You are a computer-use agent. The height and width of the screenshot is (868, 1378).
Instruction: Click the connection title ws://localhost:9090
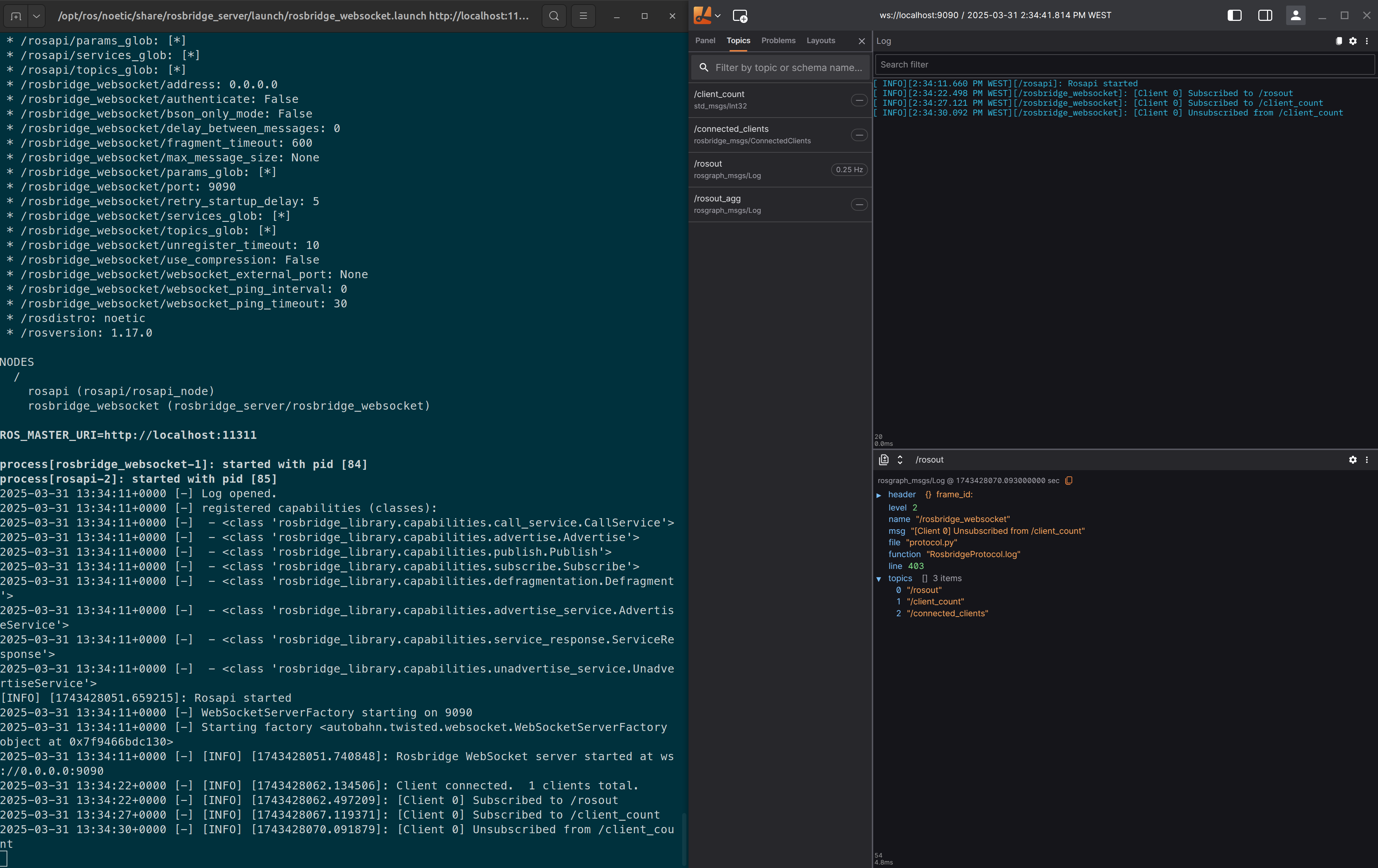[x=995, y=15]
